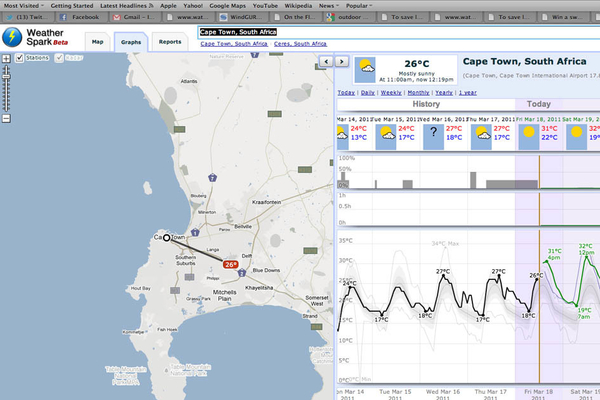Click the Weekly view link
600x400 pixels.
click(391, 93)
